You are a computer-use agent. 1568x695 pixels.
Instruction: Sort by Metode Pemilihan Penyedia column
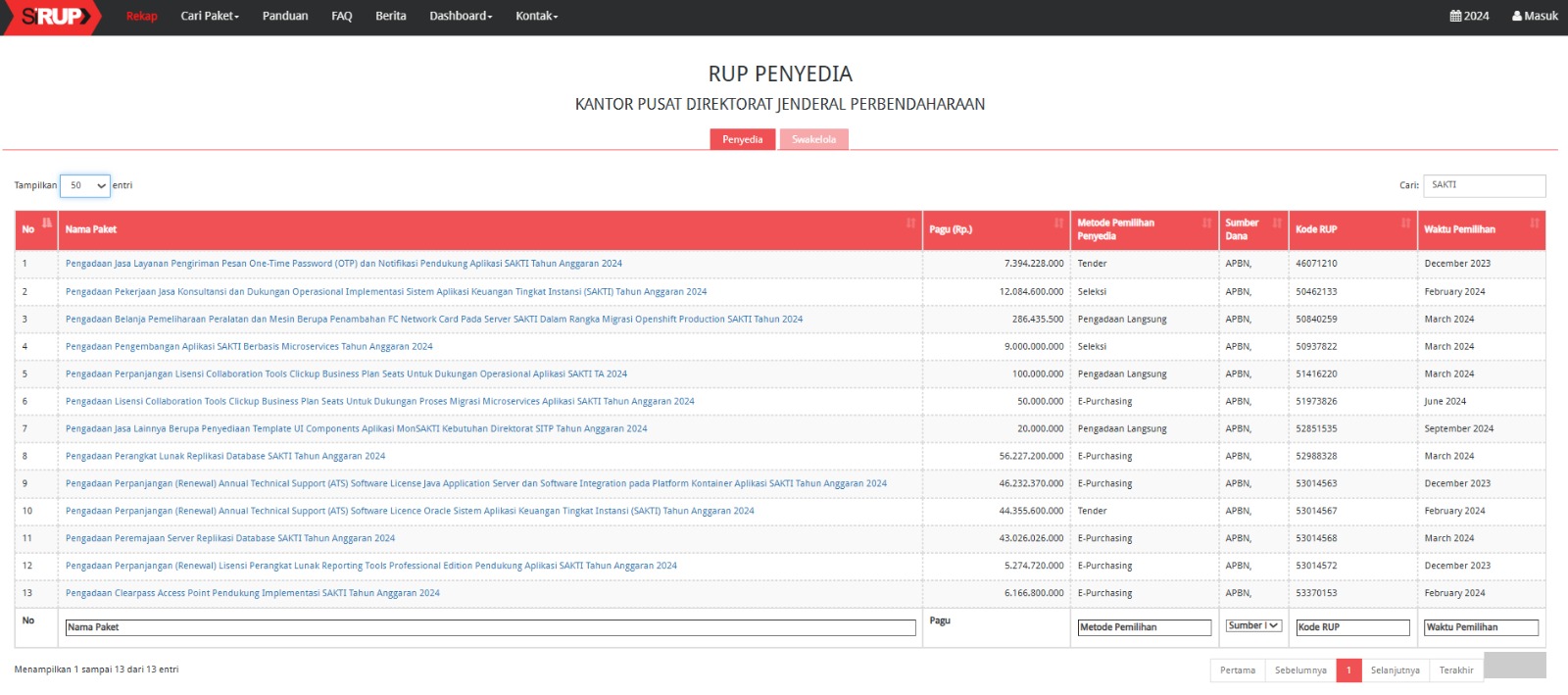click(1145, 229)
